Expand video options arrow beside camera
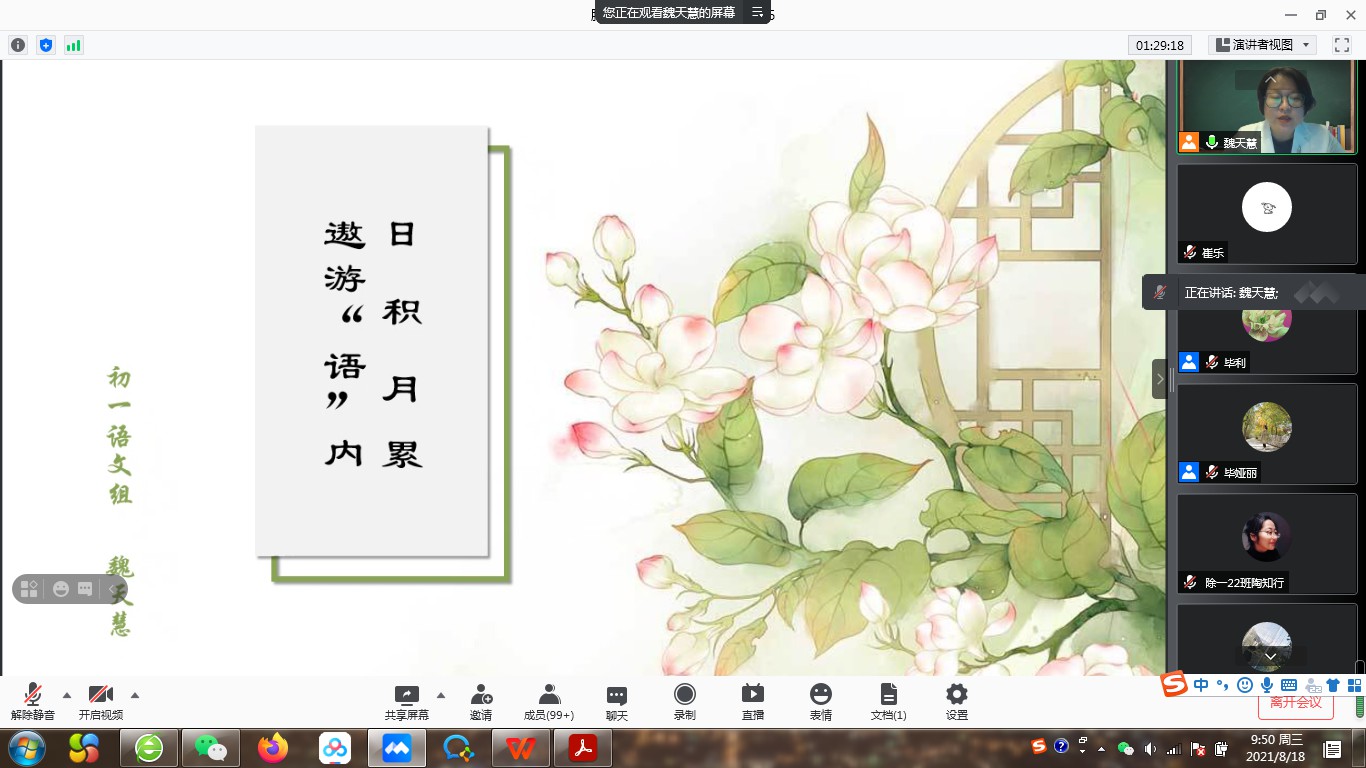Screen dimensions: 1366x768 pos(135,695)
